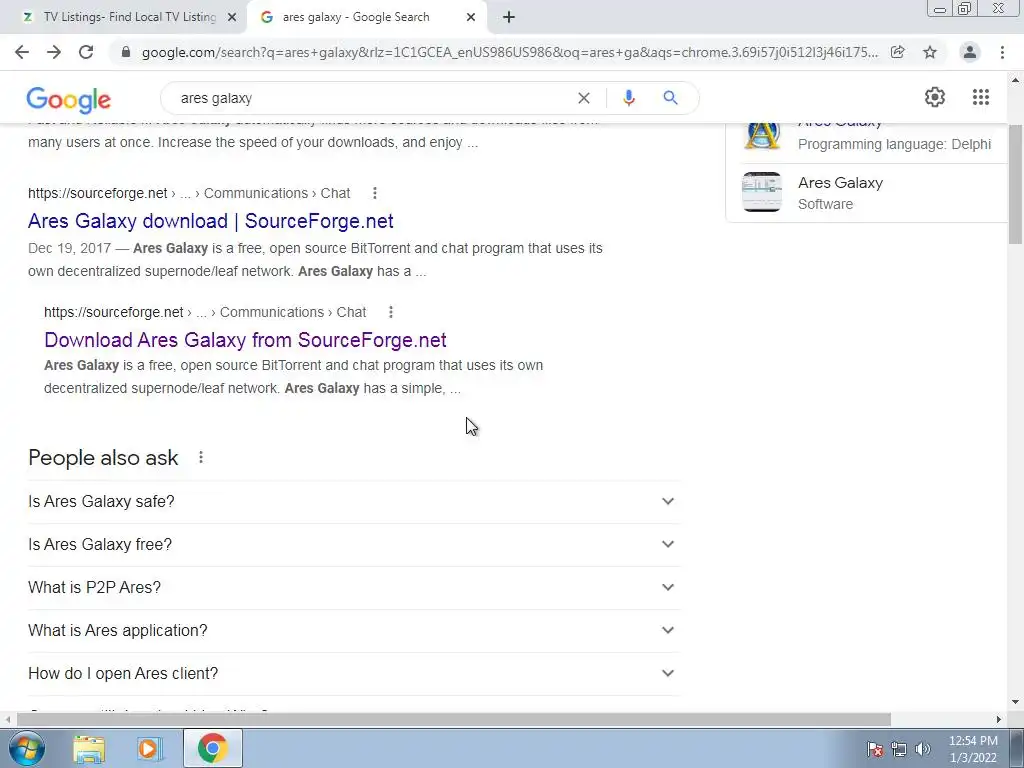View site security lock info
The width and height of the screenshot is (1024, 768).
(126, 52)
